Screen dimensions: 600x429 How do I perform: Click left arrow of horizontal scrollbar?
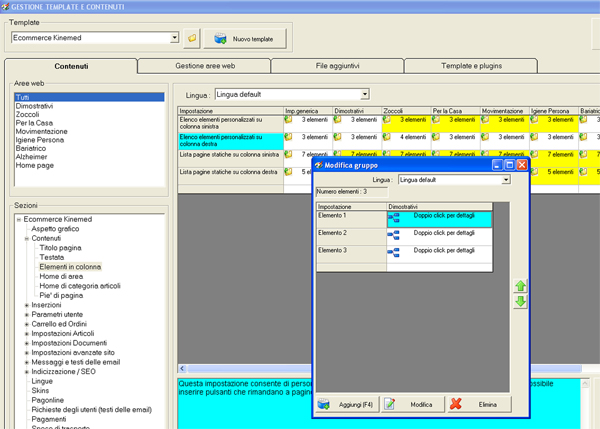[182, 369]
